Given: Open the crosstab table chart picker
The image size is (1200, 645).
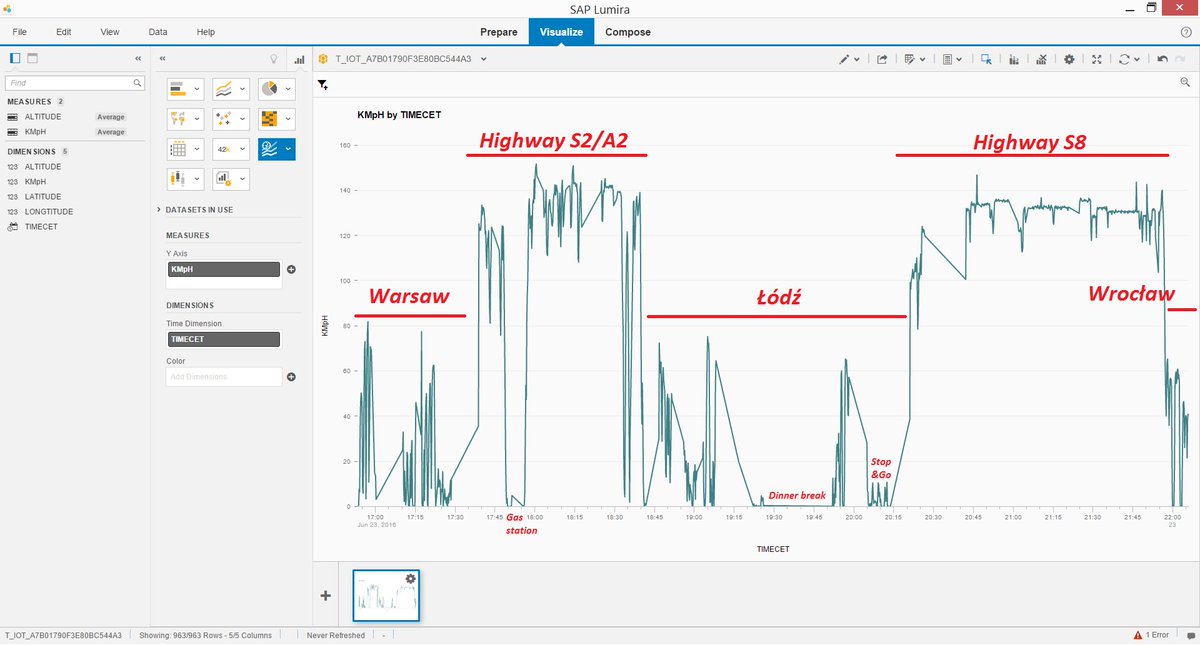Looking at the screenshot, I should click(186, 149).
